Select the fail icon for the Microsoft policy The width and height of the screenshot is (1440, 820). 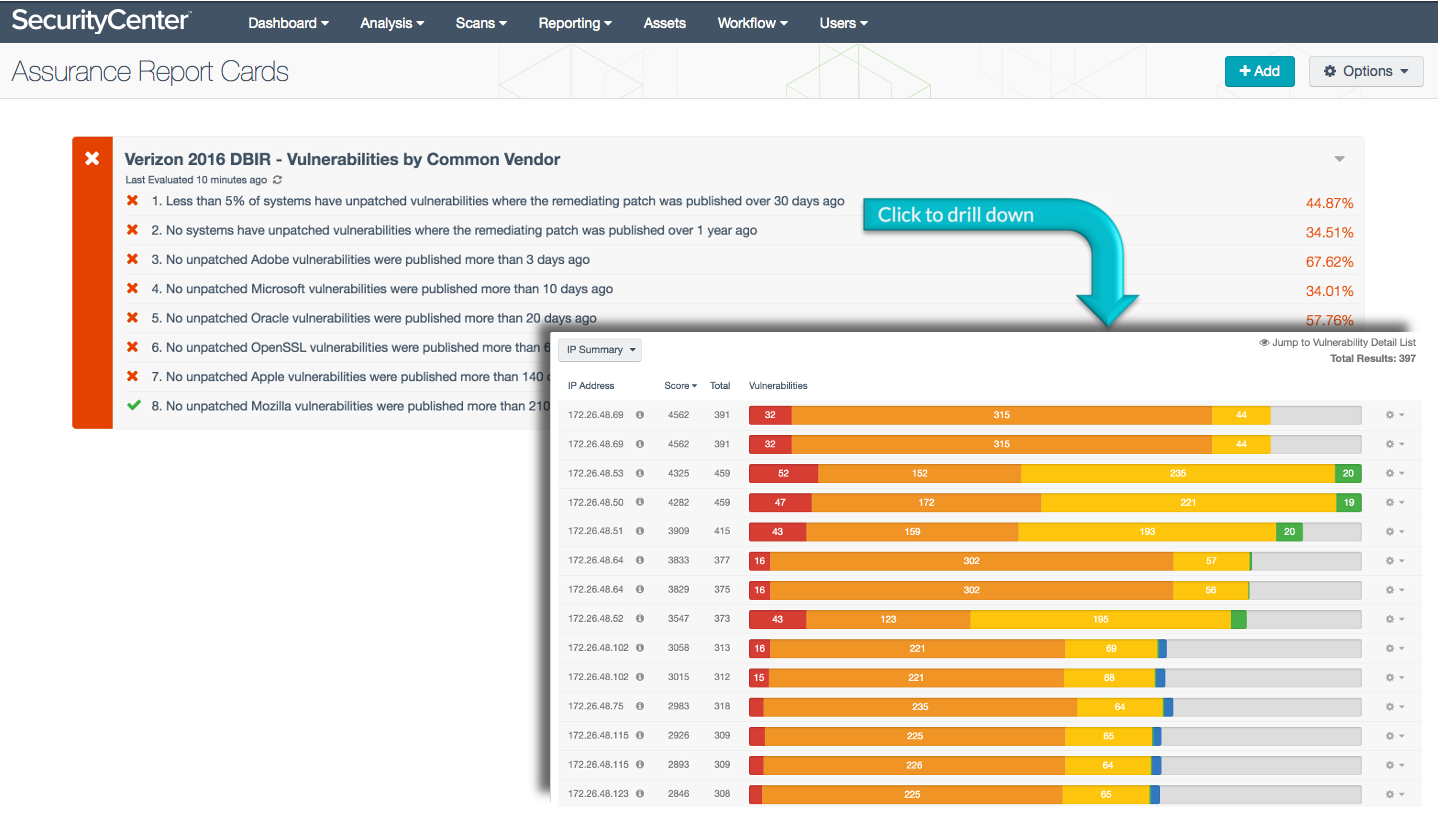(x=132, y=289)
